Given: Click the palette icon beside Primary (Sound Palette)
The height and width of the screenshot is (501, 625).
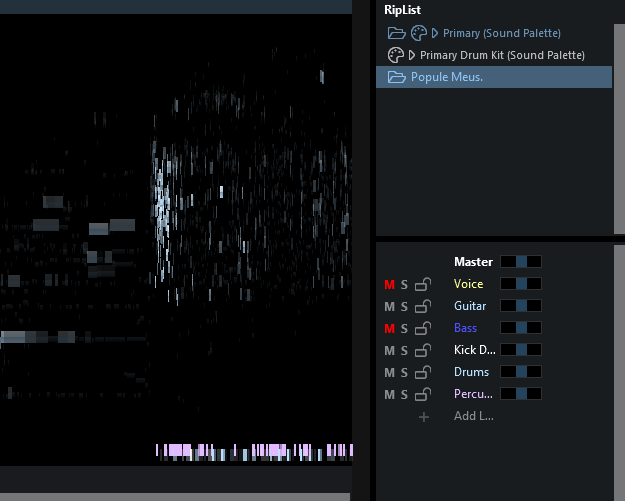Looking at the screenshot, I should [x=419, y=33].
